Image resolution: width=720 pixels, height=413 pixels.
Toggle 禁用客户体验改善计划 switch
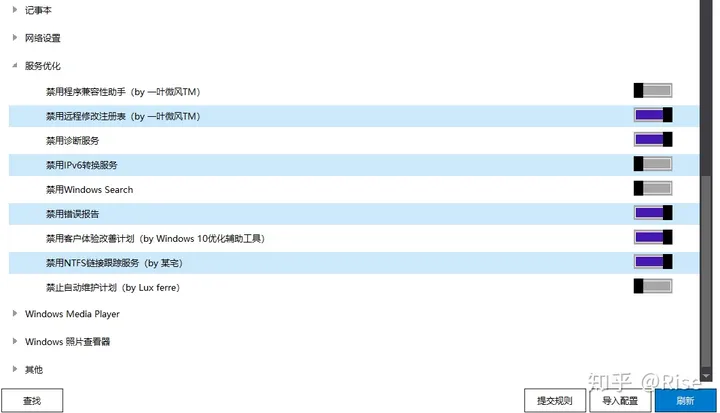(x=653, y=237)
